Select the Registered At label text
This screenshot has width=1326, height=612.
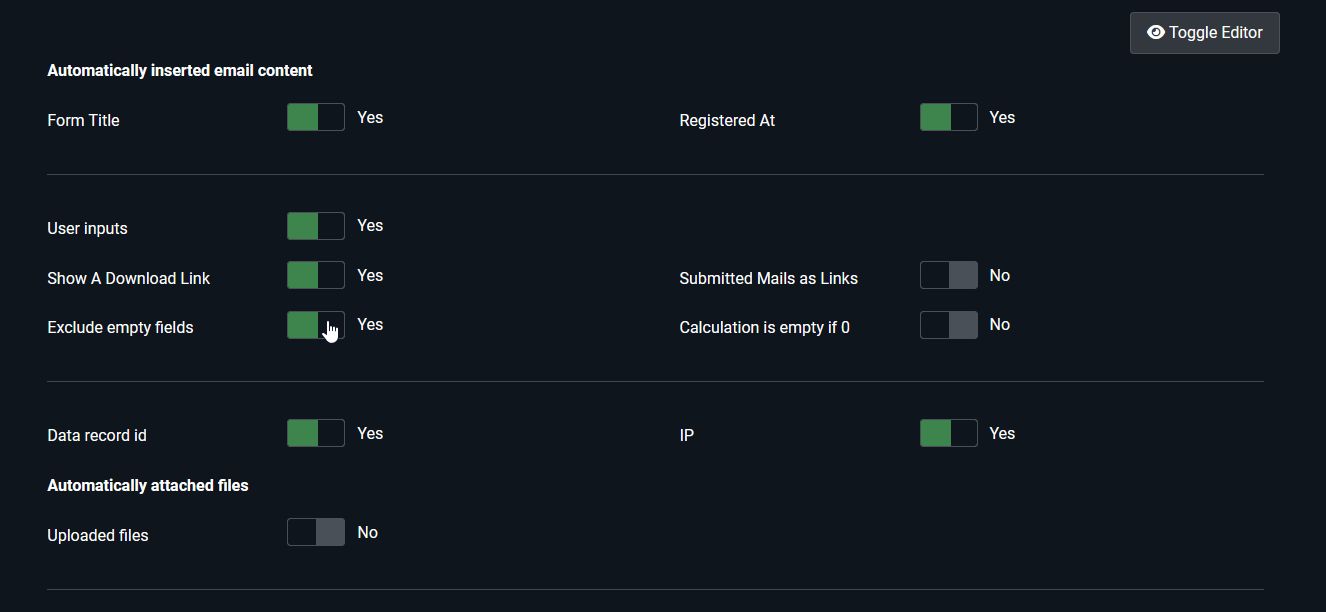pos(727,120)
